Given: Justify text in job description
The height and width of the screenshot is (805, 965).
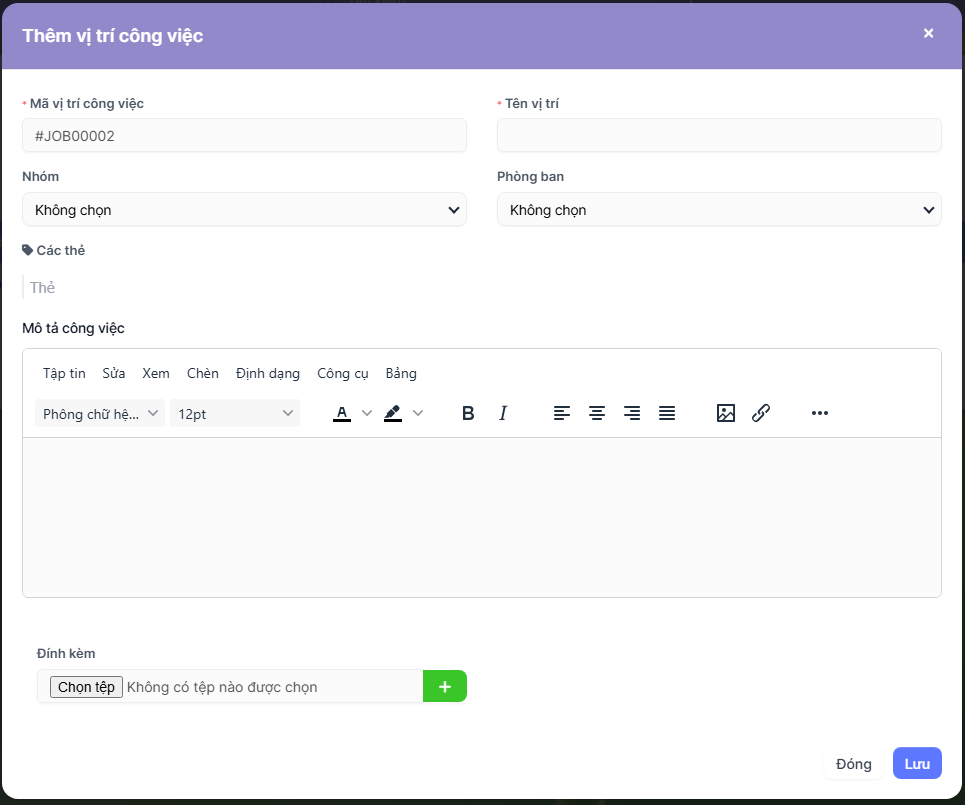Looking at the screenshot, I should coord(667,413).
